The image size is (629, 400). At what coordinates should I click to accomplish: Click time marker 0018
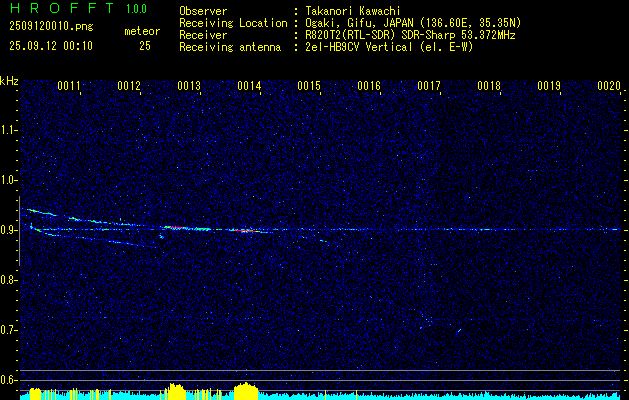(489, 86)
